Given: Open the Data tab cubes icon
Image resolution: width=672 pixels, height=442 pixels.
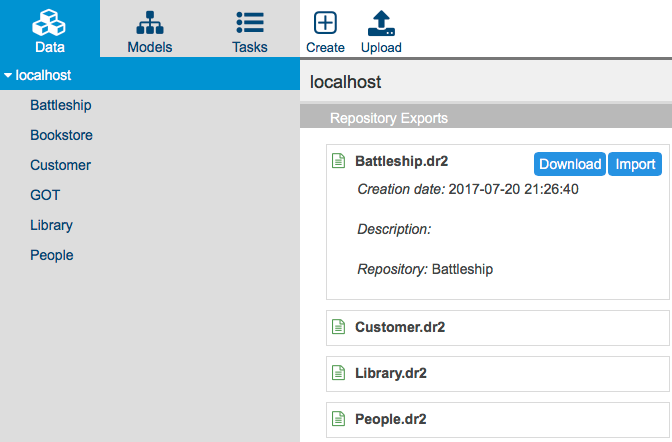Looking at the screenshot, I should (49, 22).
